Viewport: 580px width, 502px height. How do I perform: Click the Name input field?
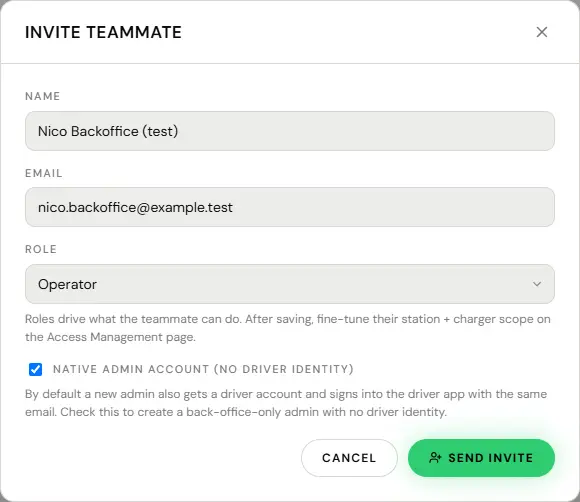(290, 131)
